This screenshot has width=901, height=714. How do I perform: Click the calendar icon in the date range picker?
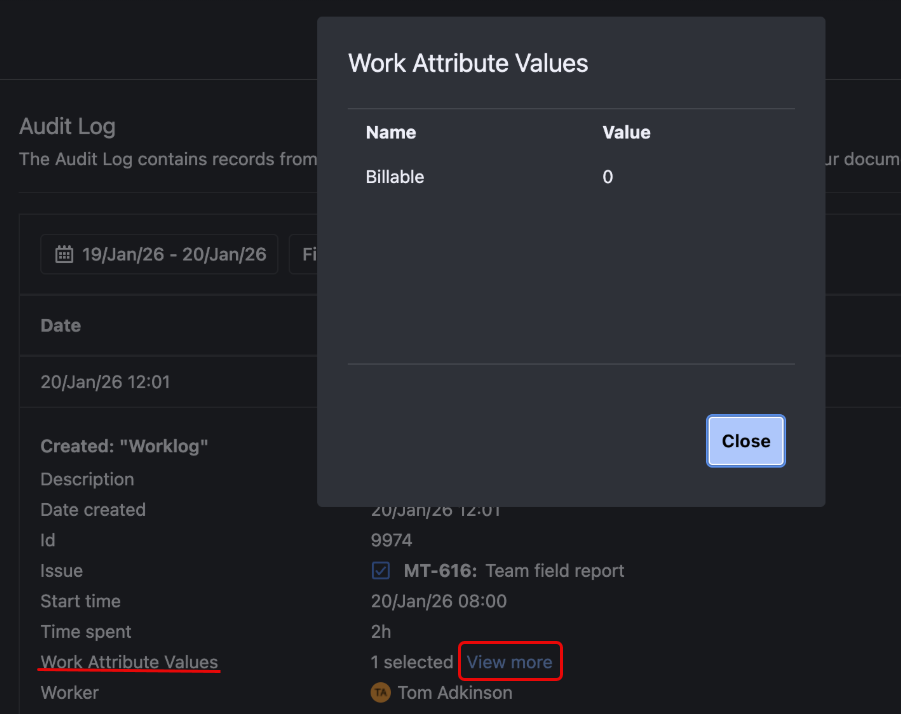tap(64, 254)
